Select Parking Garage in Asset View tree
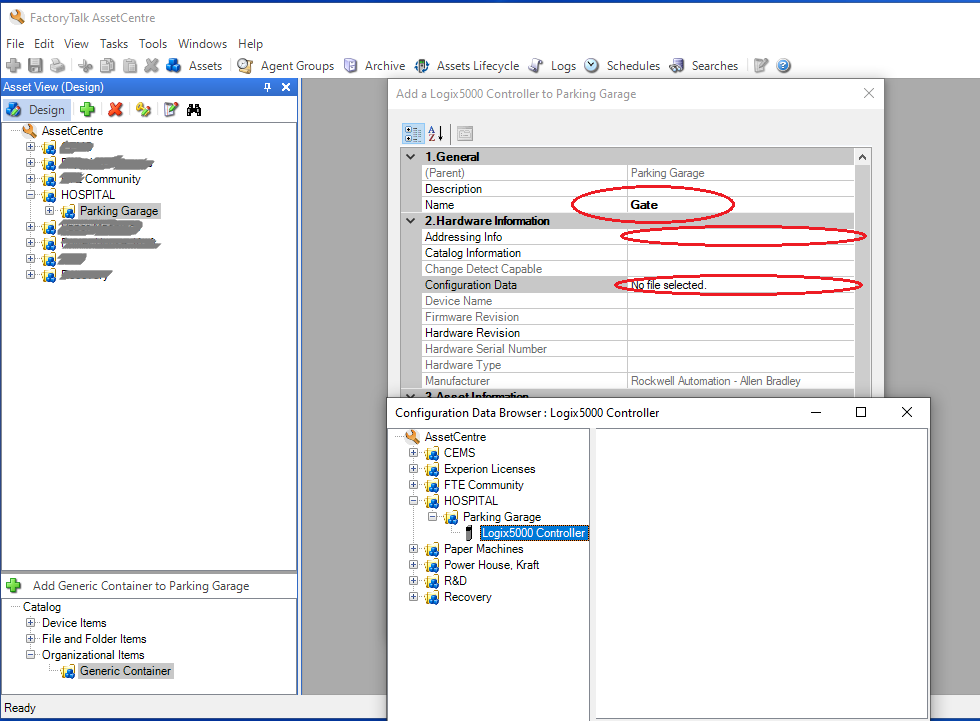Screen dimensions: 980x721 pos(119,211)
